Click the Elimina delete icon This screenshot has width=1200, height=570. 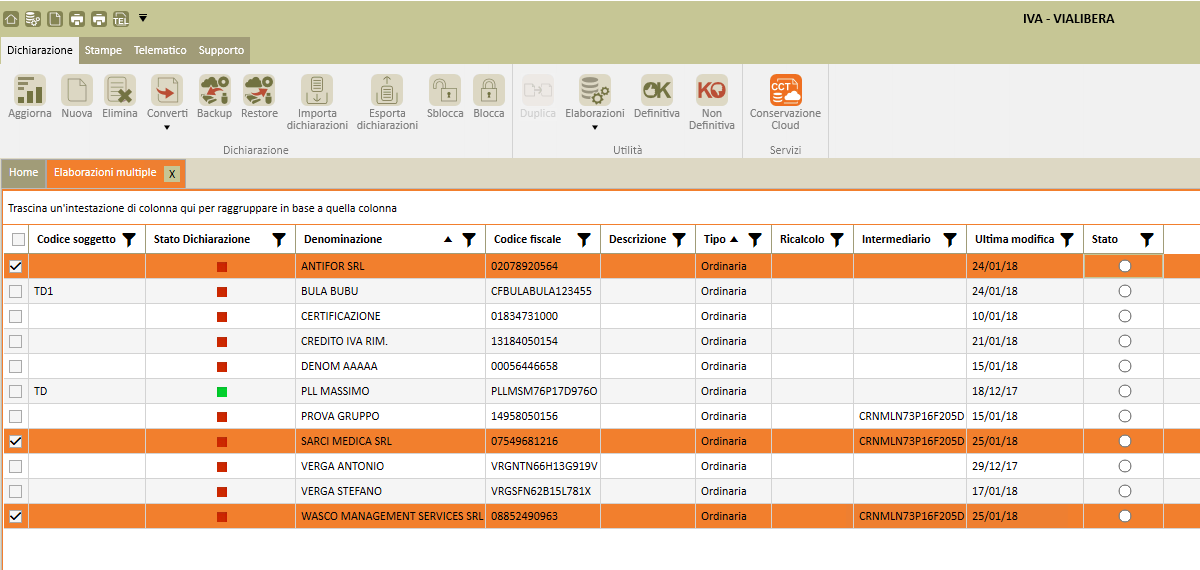point(120,90)
